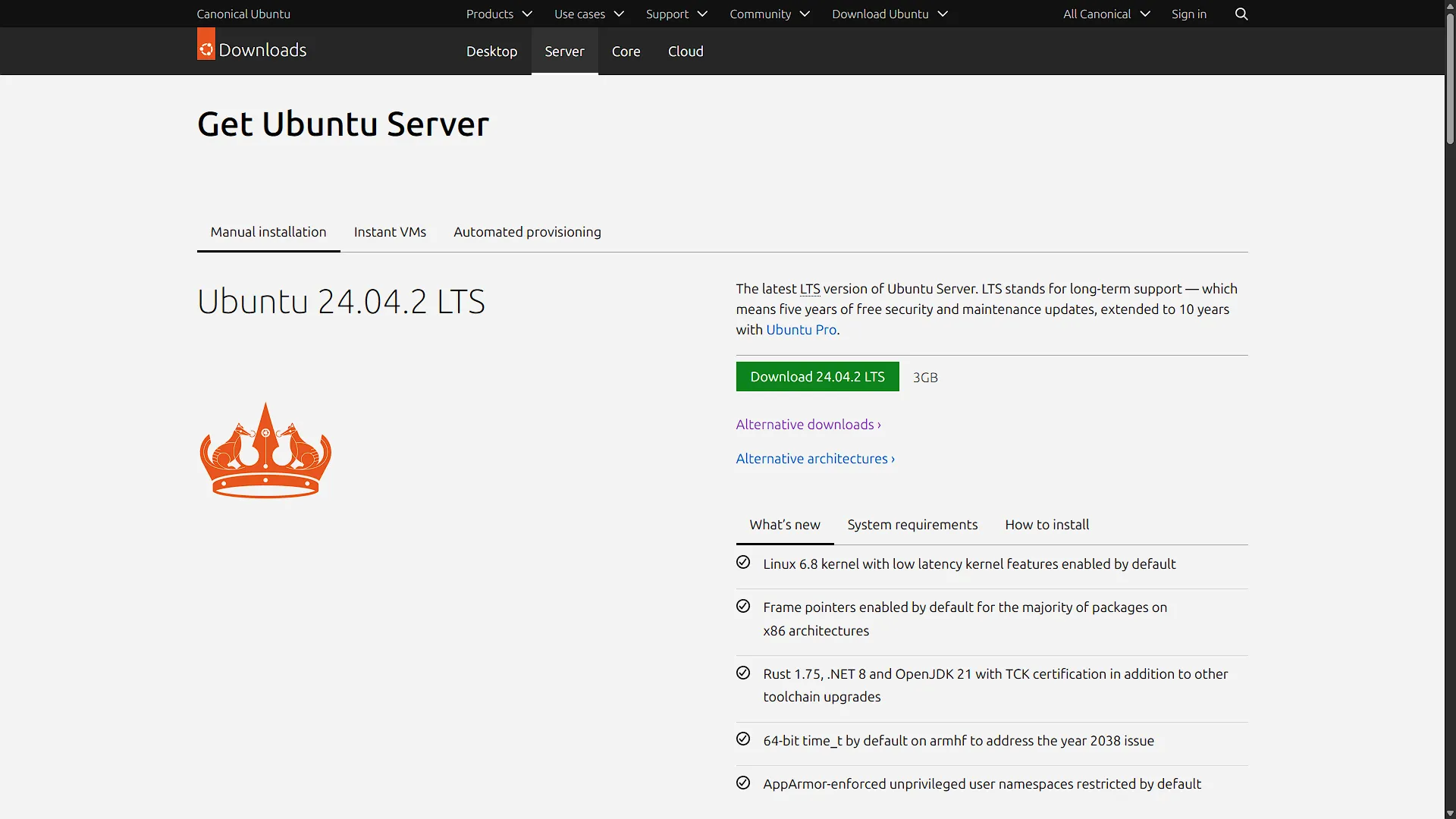
Task: Follow the Alternative downloads link
Action: pyautogui.click(x=808, y=425)
